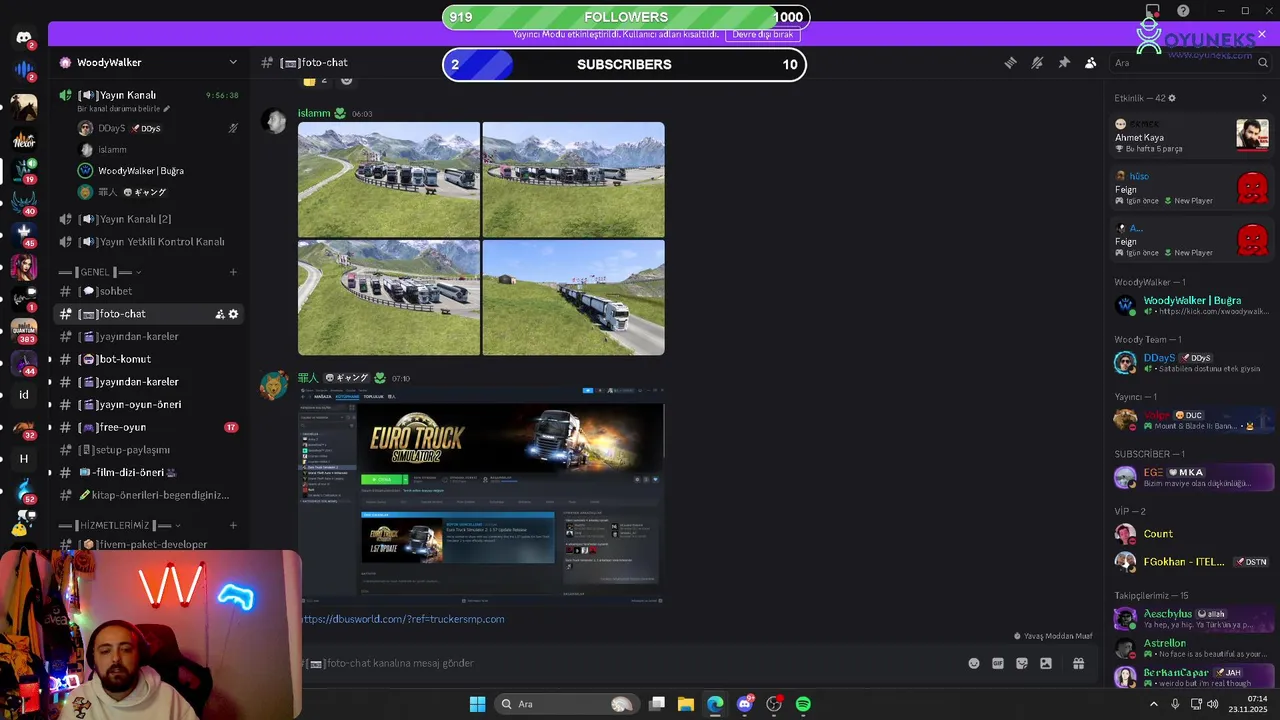Open the sticker picker icon
Screen dimensions: 1280x720
click(x=1022, y=663)
